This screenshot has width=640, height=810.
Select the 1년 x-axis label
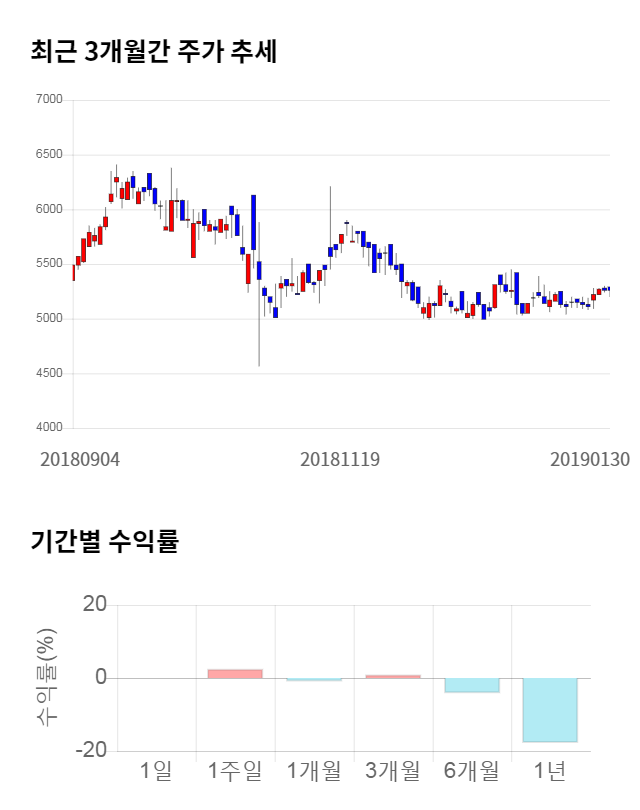(x=549, y=771)
